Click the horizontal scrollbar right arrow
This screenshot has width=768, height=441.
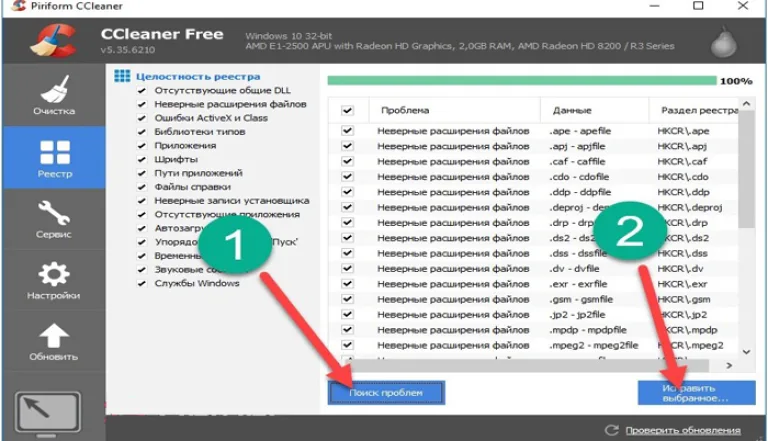(x=729, y=366)
